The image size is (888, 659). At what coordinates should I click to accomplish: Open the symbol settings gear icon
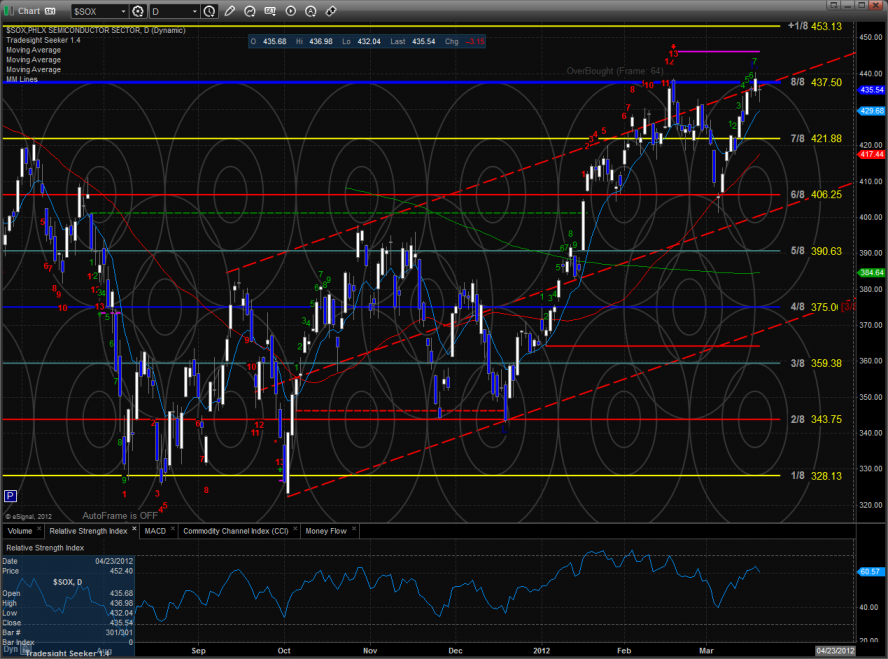(x=138, y=11)
